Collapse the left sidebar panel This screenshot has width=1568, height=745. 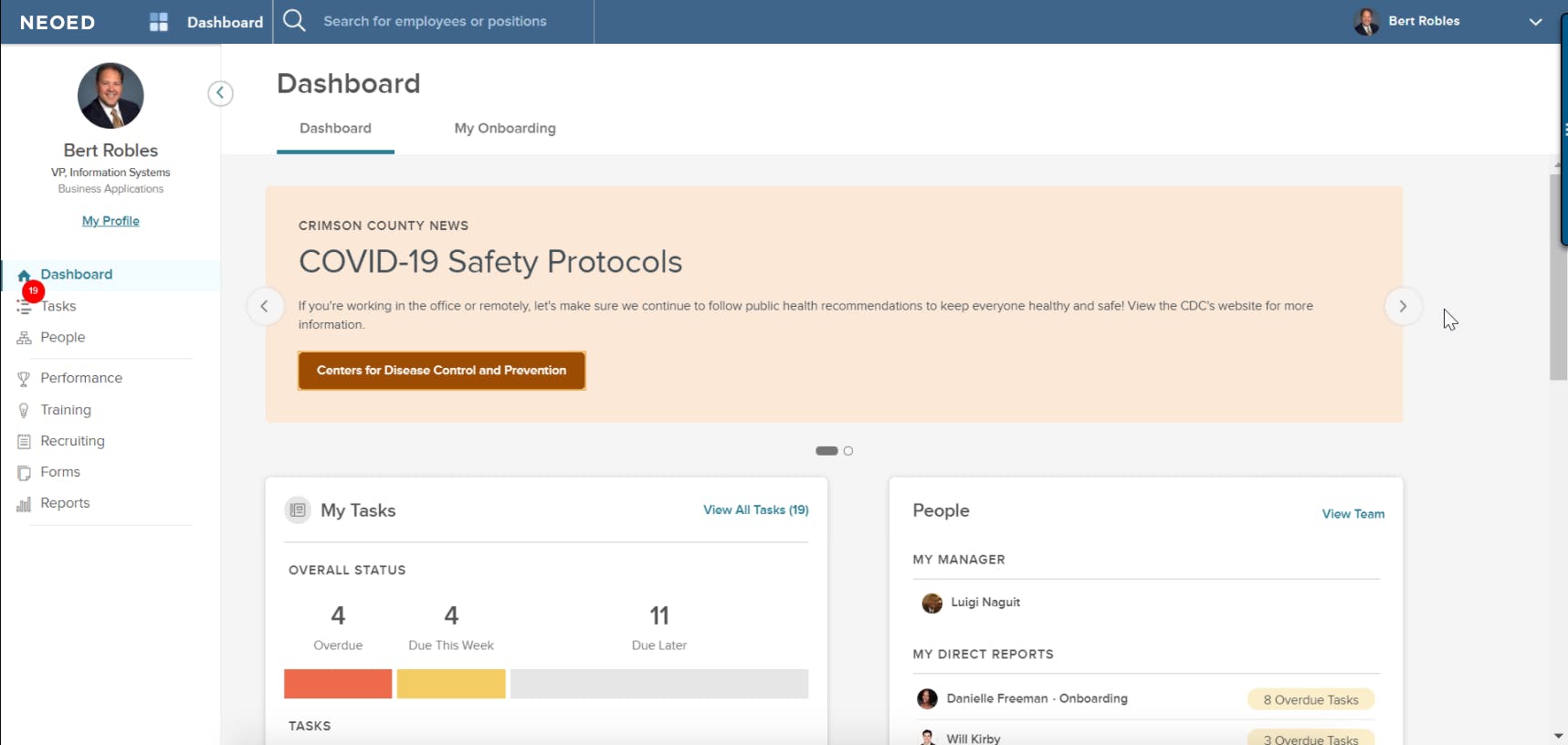220,93
